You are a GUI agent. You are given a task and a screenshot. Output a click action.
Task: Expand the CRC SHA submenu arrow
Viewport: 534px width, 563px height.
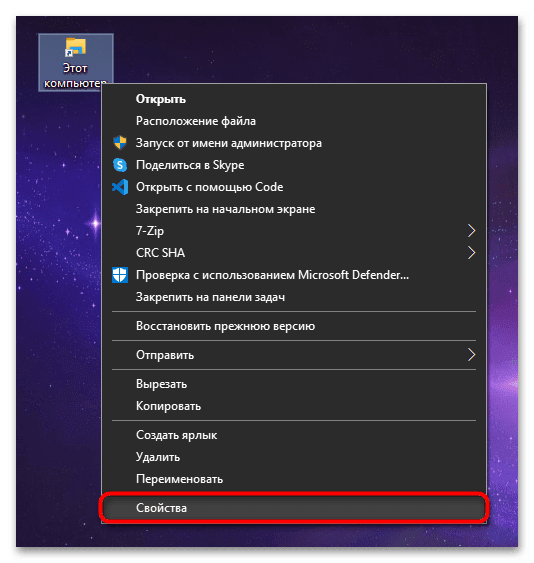[472, 253]
